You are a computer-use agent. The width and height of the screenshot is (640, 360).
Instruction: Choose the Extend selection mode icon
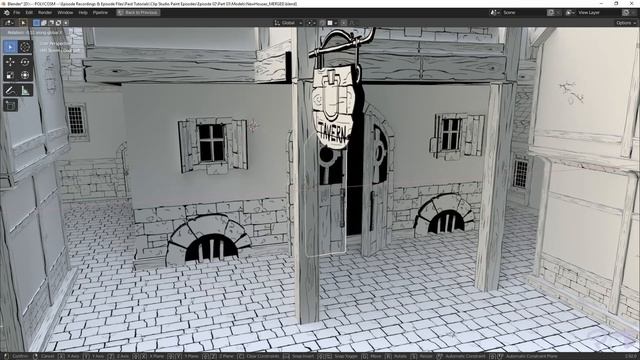click(44, 23)
